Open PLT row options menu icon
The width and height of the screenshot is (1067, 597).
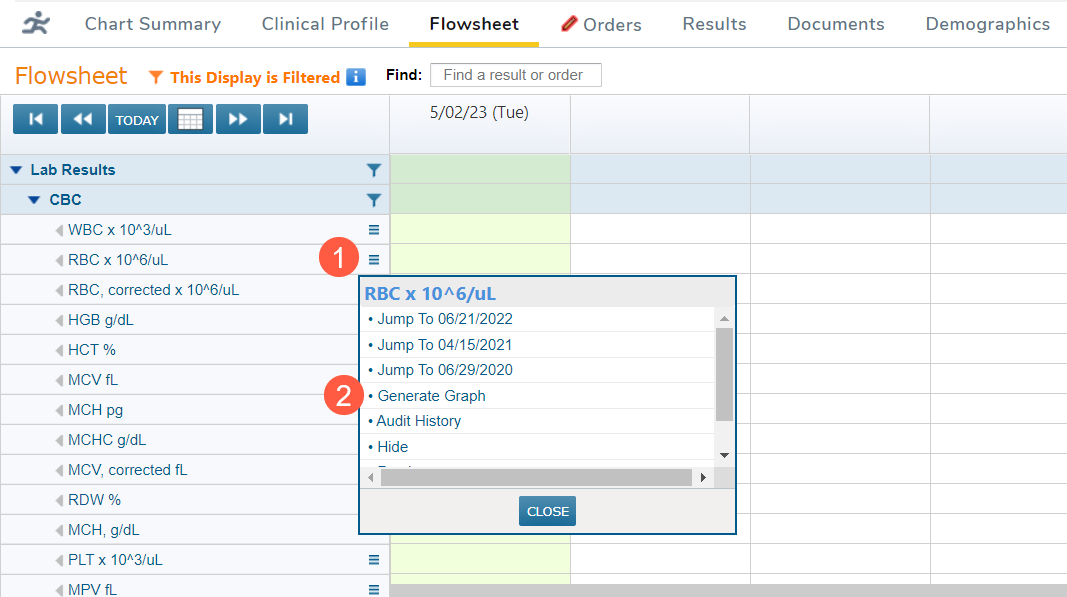point(374,560)
